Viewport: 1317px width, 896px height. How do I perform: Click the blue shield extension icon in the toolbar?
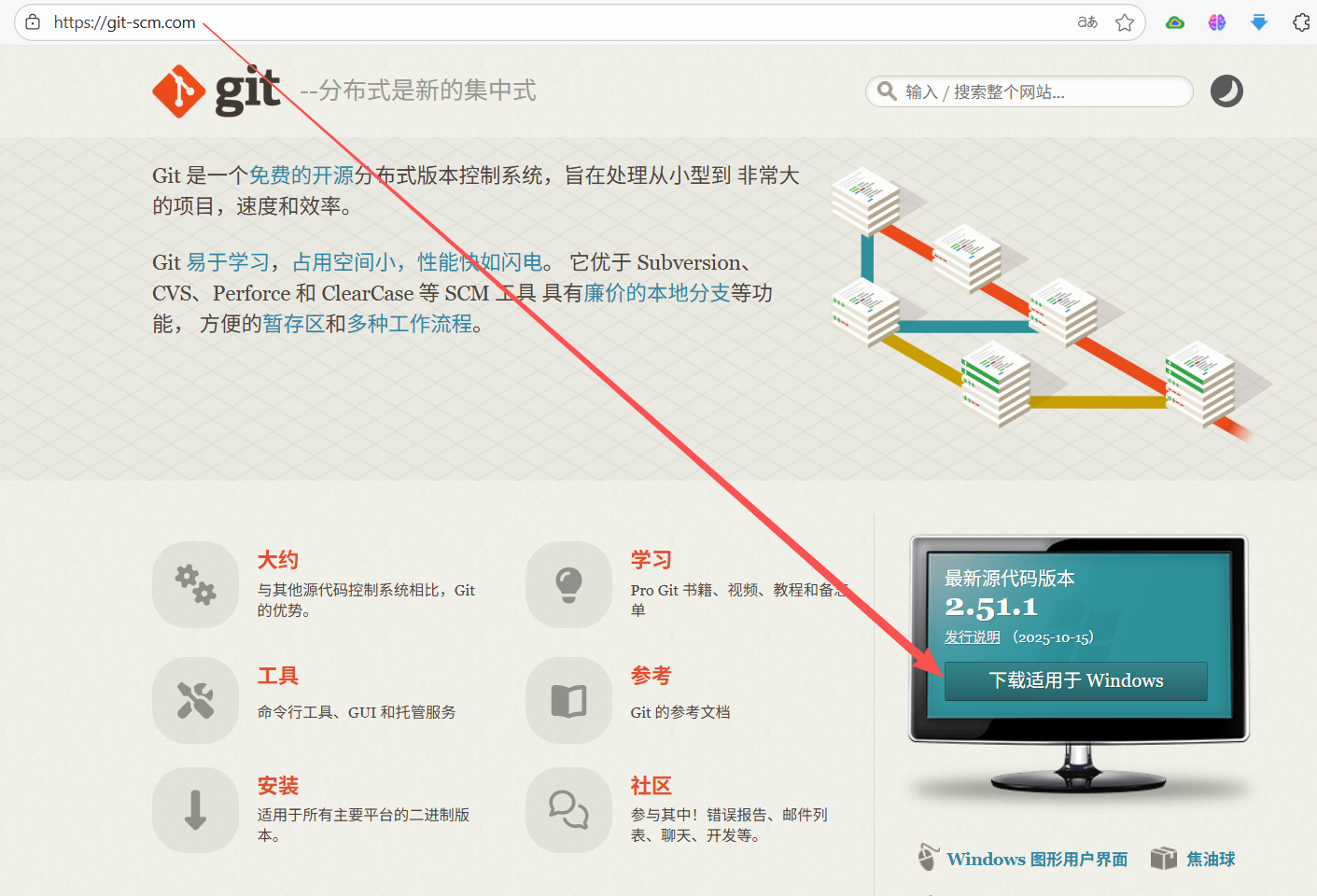tap(1259, 21)
